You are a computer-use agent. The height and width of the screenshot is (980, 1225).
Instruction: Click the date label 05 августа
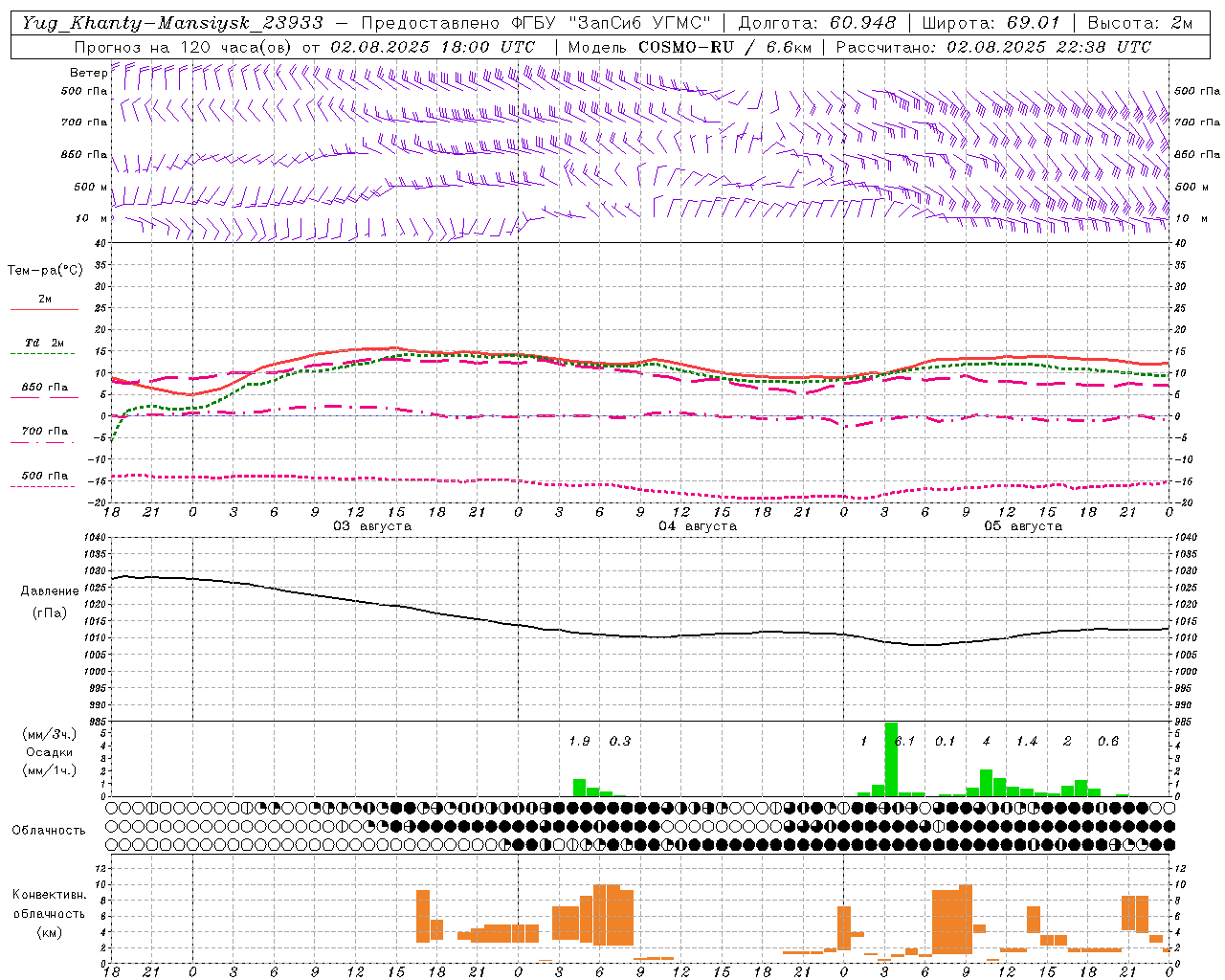(1023, 526)
